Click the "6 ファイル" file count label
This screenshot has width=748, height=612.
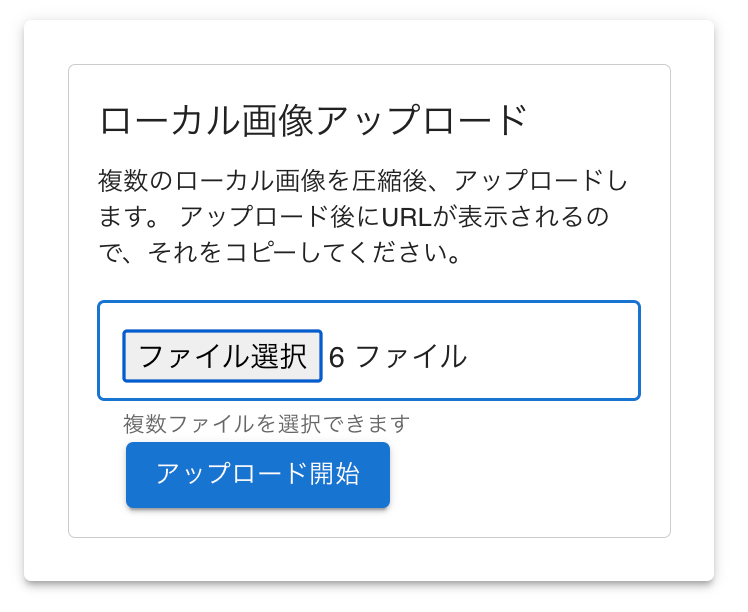tap(397, 356)
